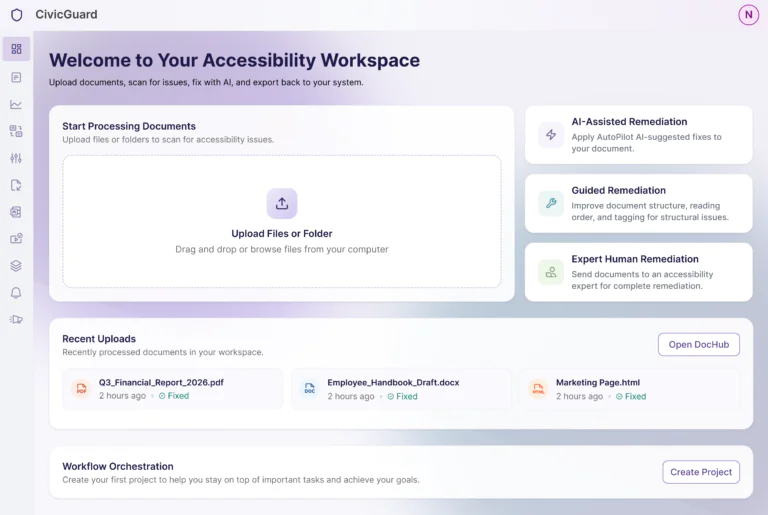Click the HTML icon for Marketing Page
Viewport: 768px width, 515px height.
[538, 389]
